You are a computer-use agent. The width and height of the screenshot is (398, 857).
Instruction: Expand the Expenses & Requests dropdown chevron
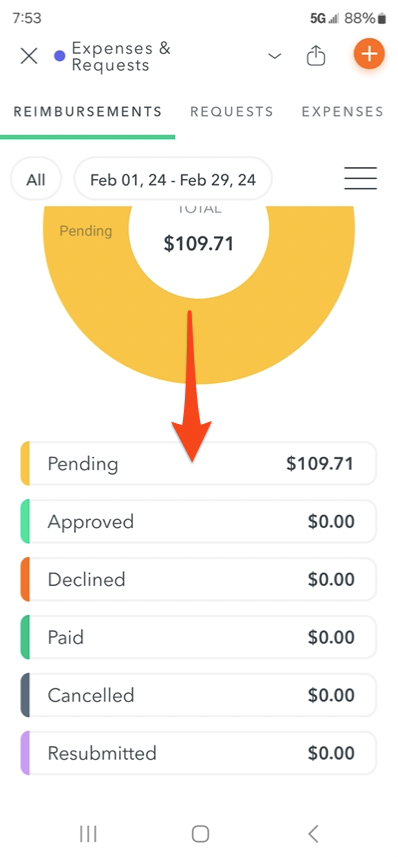pos(275,56)
